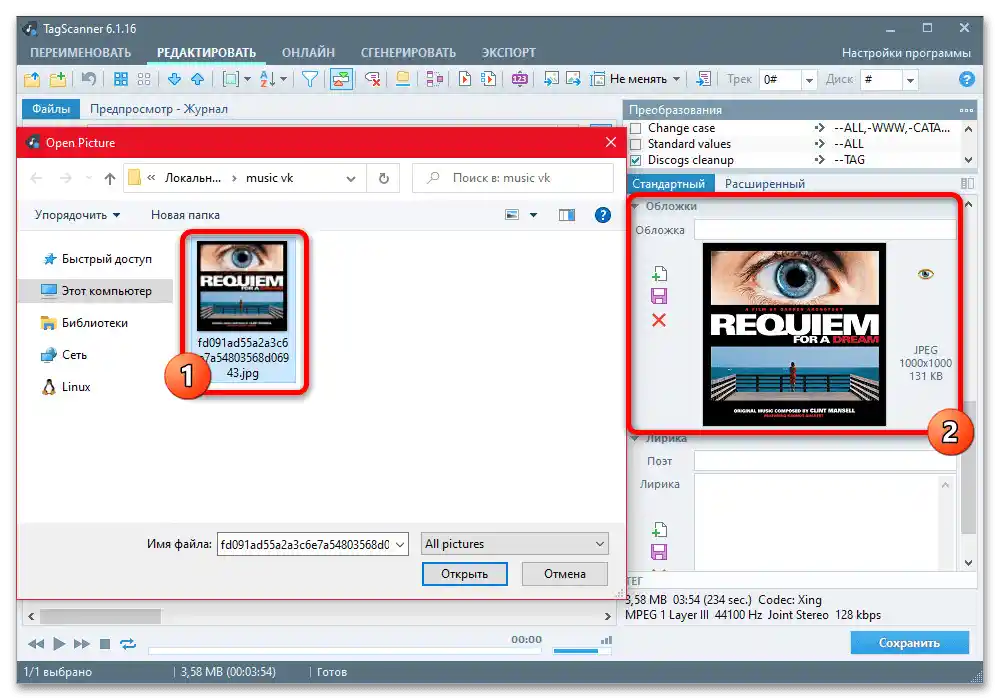Click the blue down arrow icon
Viewport: 1000px width, 700px height.
(174, 79)
